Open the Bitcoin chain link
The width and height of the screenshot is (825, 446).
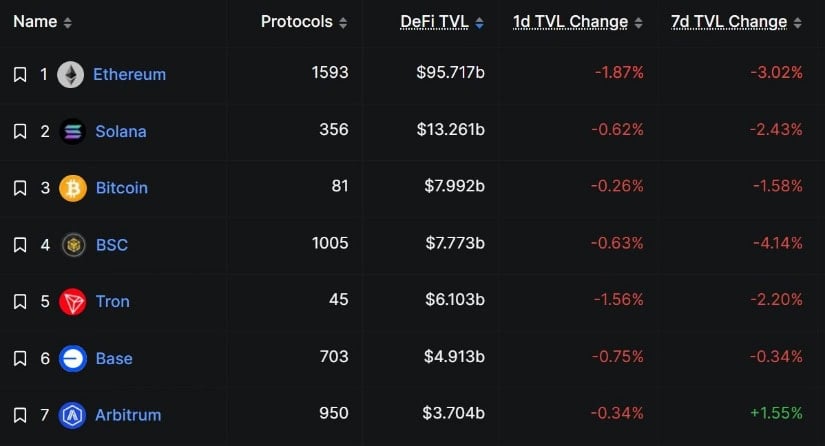tap(122, 188)
